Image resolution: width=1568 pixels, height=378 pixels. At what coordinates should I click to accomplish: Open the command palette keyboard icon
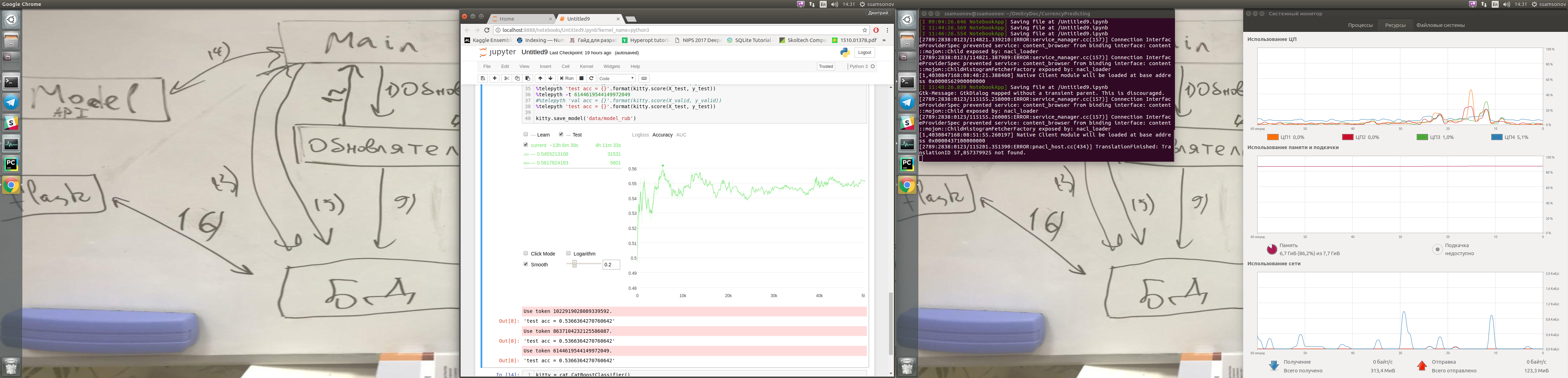644,78
